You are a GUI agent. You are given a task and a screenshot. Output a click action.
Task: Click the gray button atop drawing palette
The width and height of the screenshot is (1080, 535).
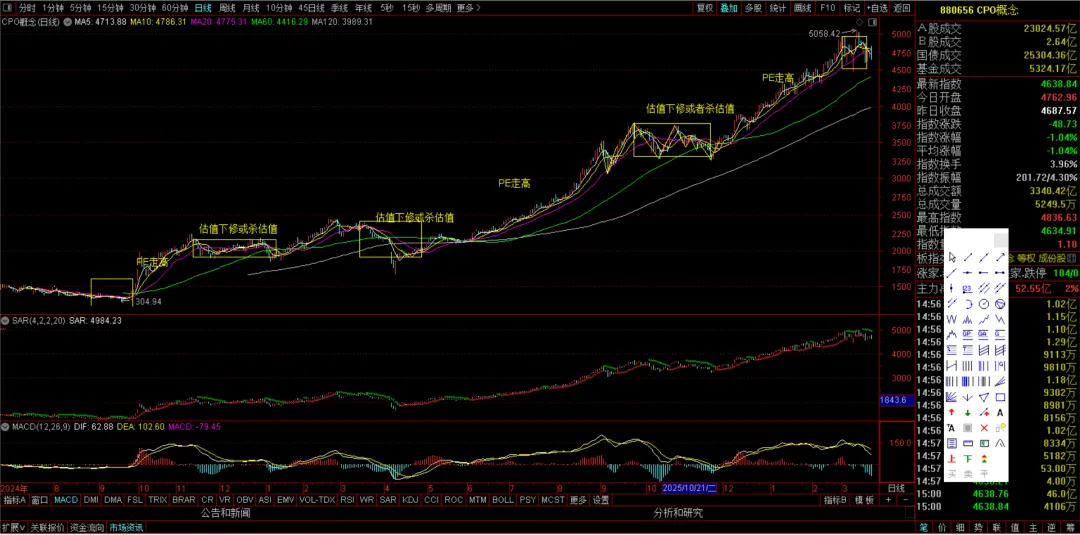click(1001, 240)
